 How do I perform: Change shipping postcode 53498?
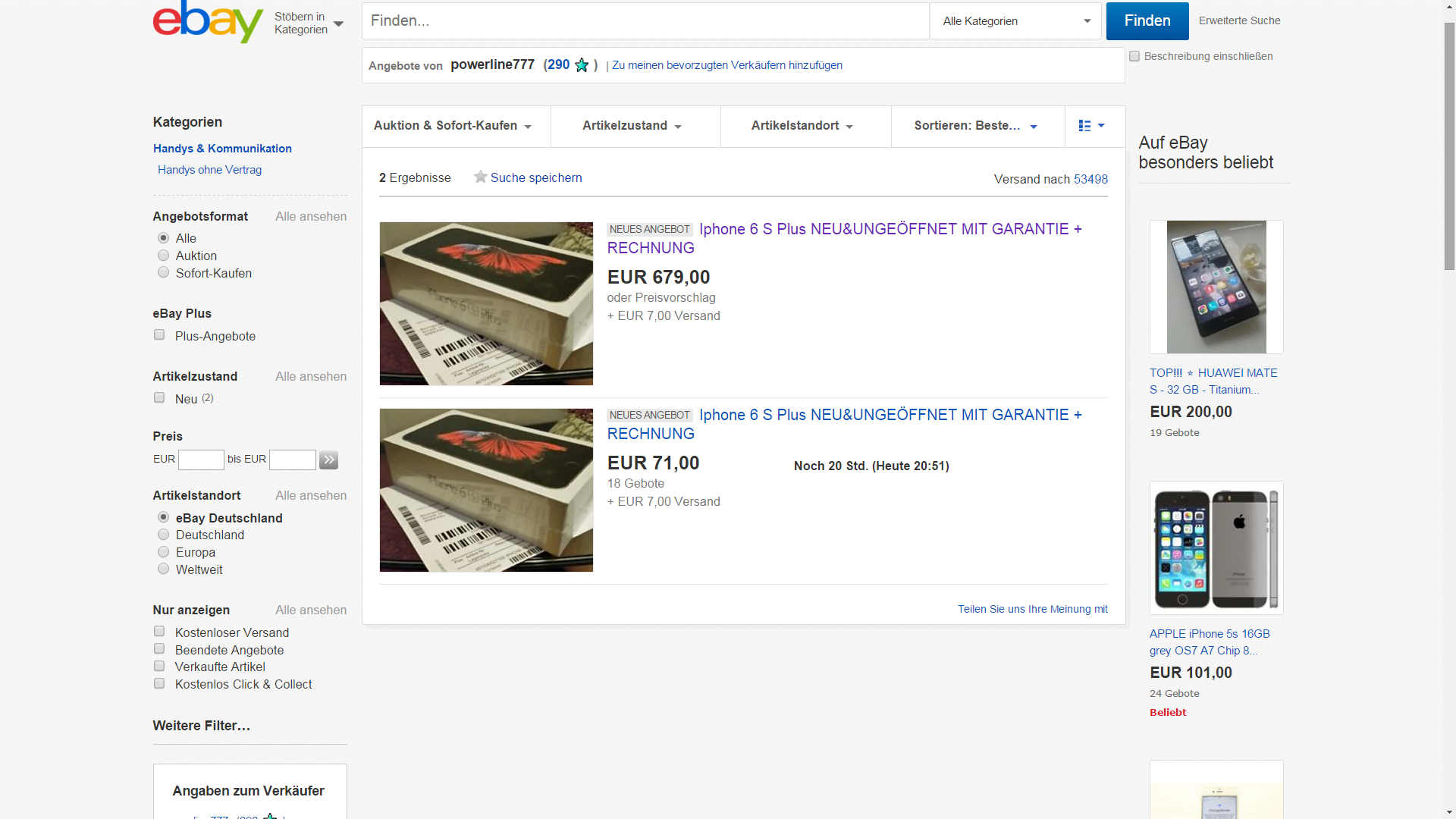point(1090,179)
